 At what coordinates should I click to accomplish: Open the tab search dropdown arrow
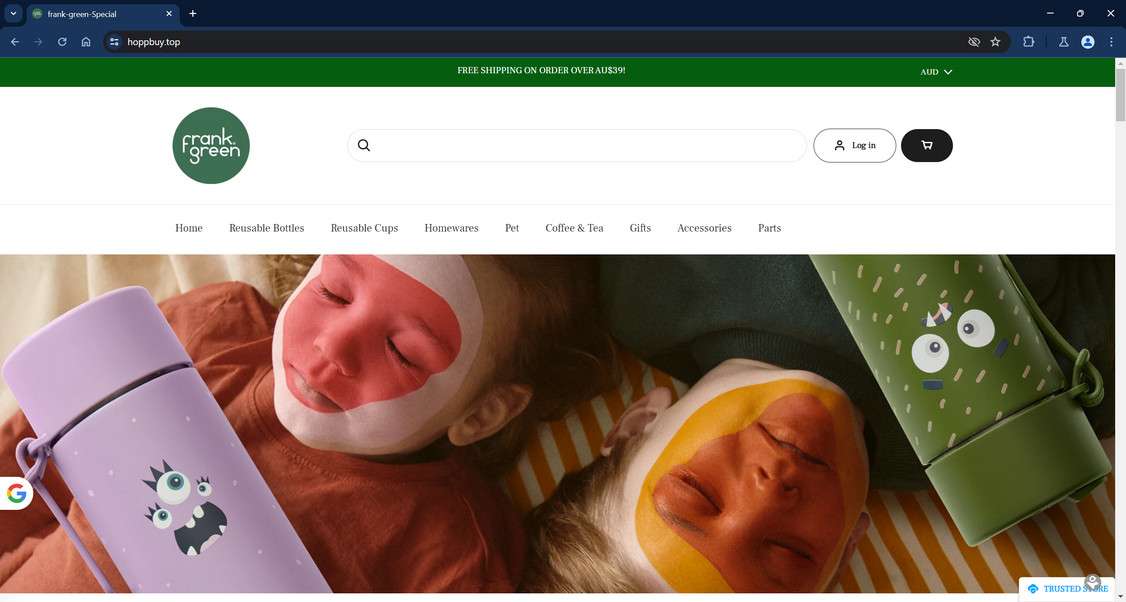pyautogui.click(x=13, y=14)
